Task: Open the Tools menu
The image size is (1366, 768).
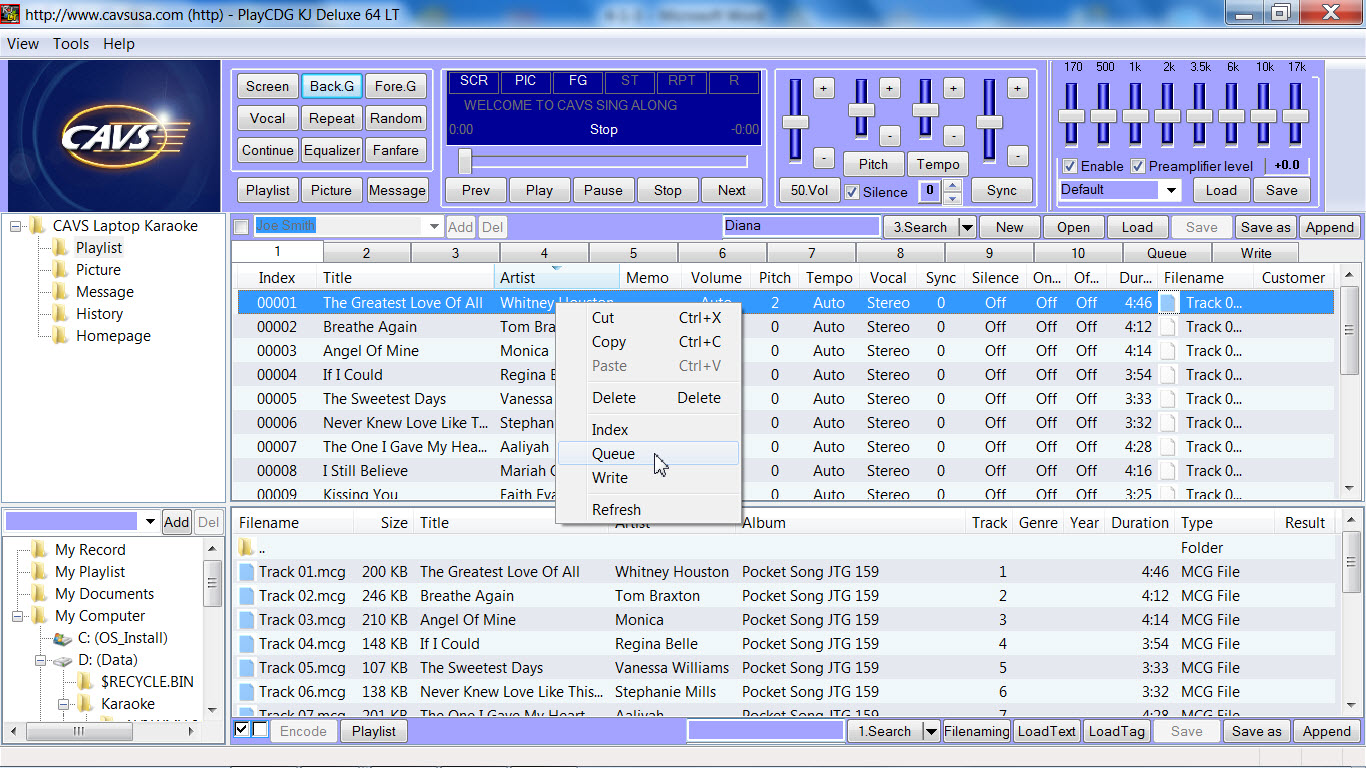Action: (x=71, y=44)
